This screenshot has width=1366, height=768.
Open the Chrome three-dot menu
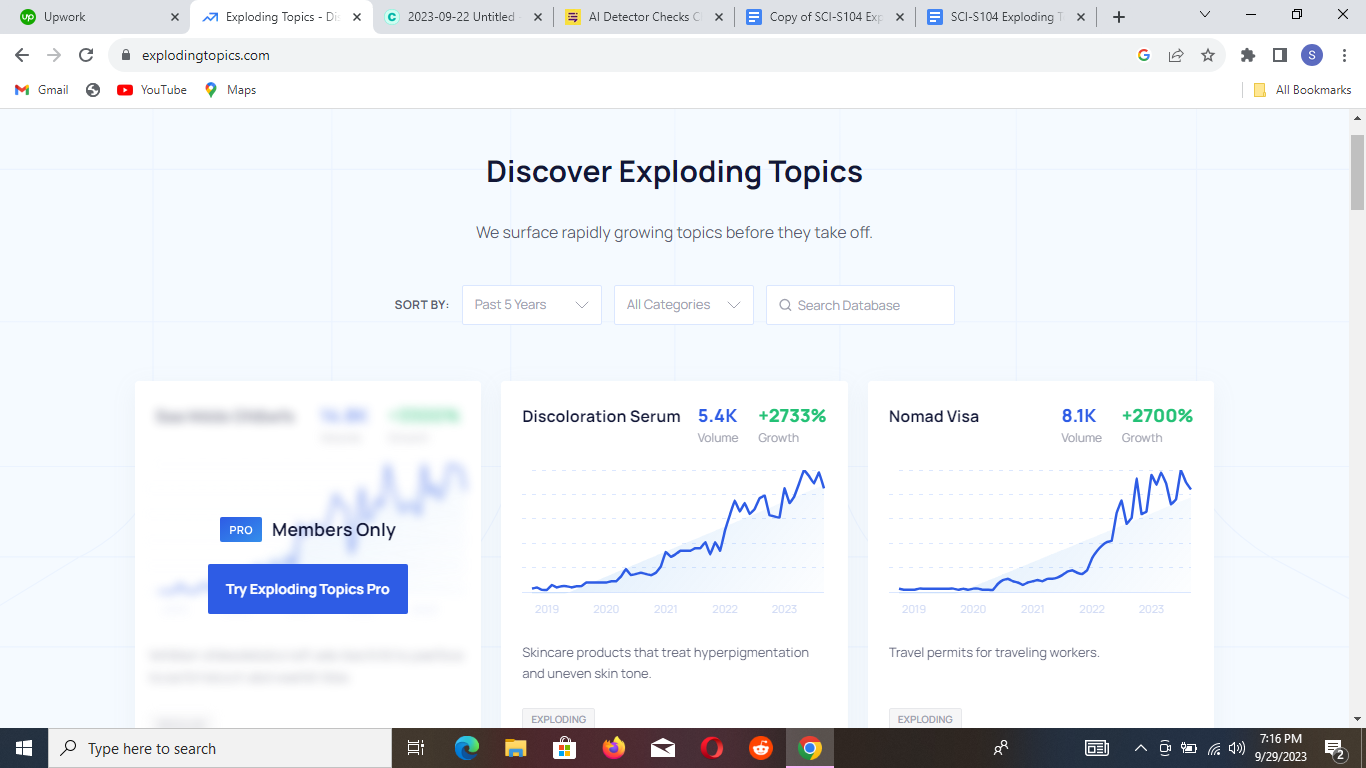pos(1344,55)
